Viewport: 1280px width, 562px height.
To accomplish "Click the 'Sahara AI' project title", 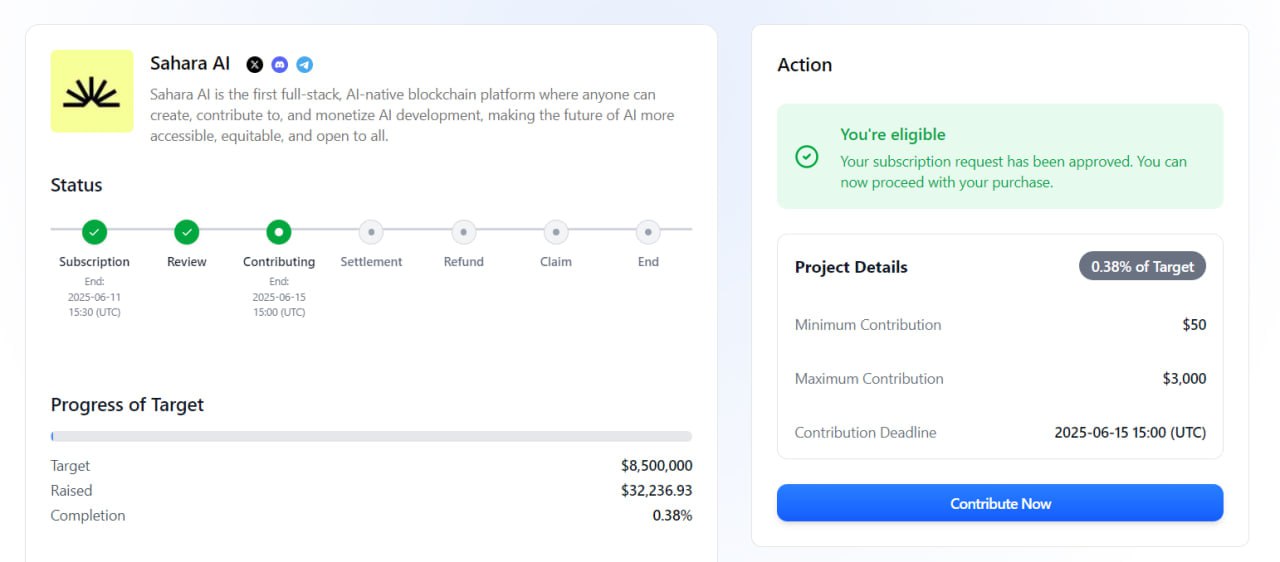I will pos(190,63).
